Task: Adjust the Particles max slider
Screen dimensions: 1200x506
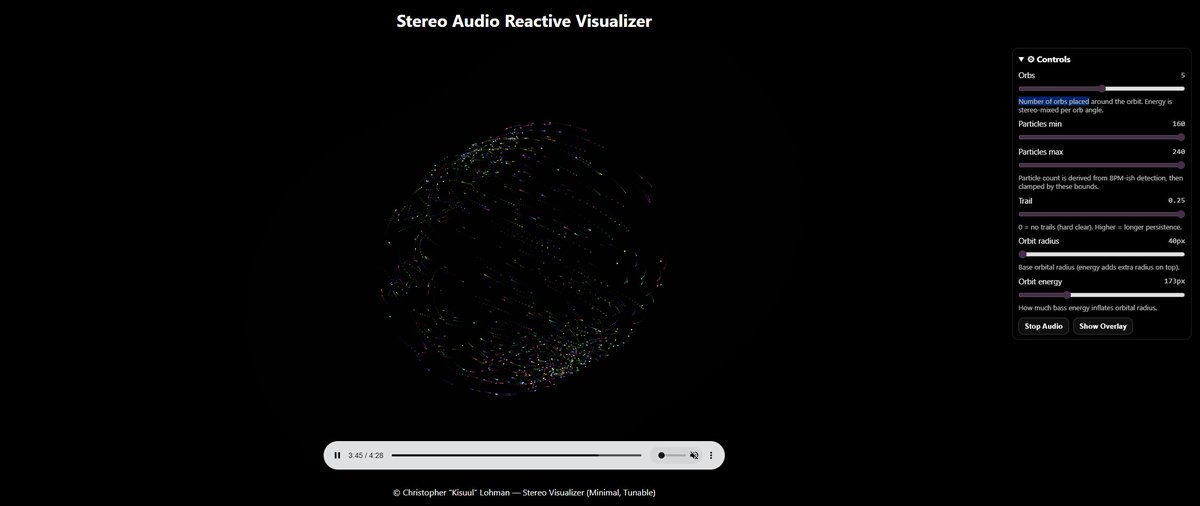Action: (1101, 165)
